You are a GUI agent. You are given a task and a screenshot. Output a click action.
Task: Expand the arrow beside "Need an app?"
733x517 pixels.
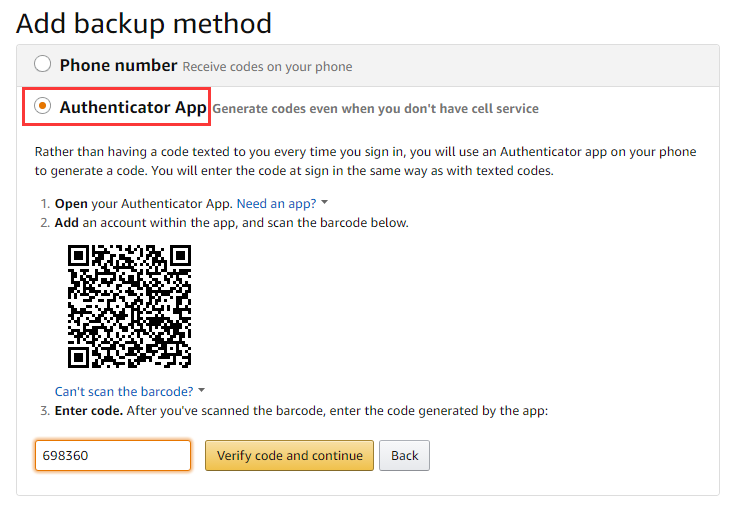coord(325,203)
